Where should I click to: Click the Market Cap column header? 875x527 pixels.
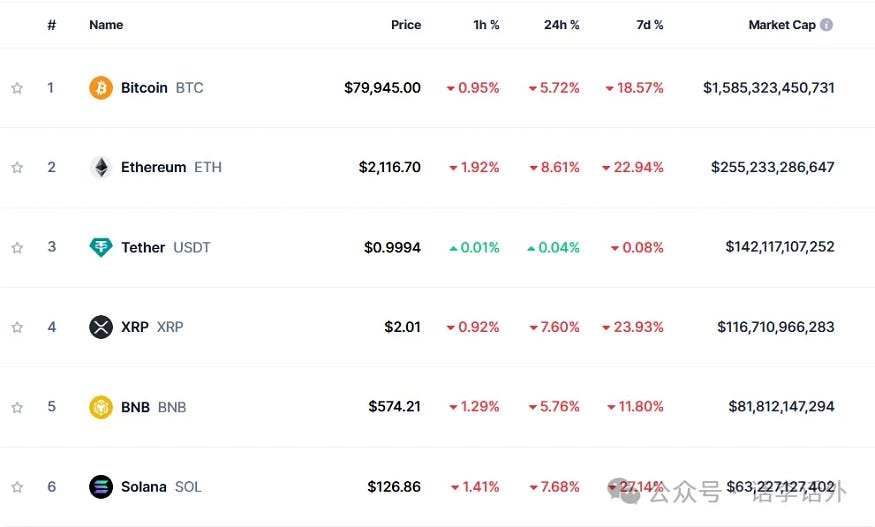(781, 25)
